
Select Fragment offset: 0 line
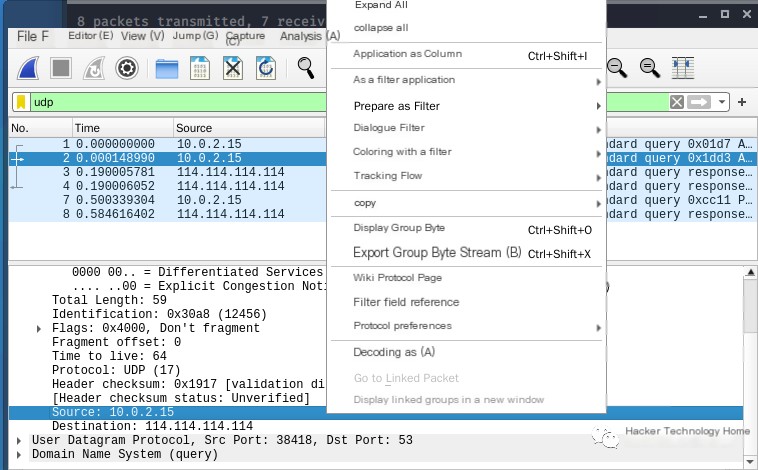[x=117, y=342]
